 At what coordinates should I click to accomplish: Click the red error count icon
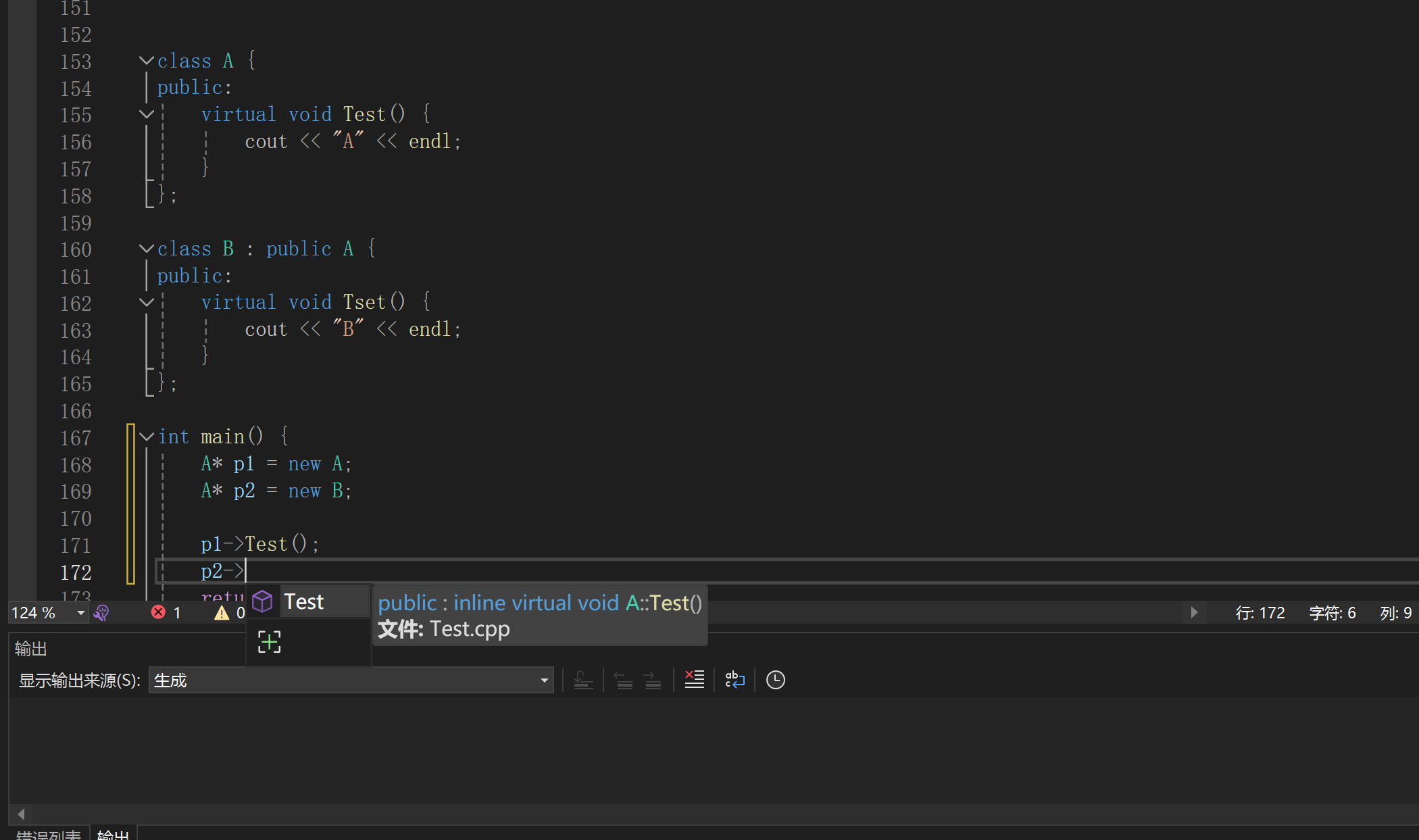158,612
